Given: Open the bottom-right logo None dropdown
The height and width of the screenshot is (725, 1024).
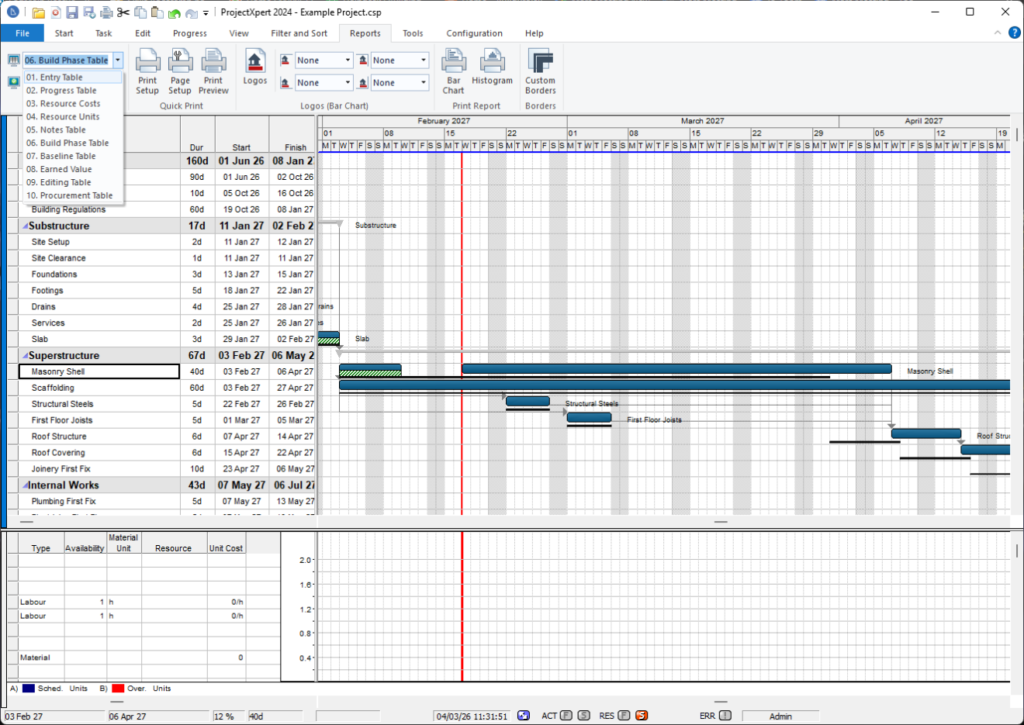Looking at the screenshot, I should pyautogui.click(x=423, y=83).
